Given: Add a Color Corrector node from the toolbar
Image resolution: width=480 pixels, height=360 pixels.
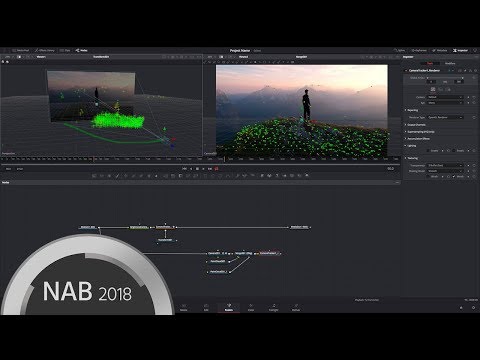Looking at the screenshot, I should coord(126,176).
